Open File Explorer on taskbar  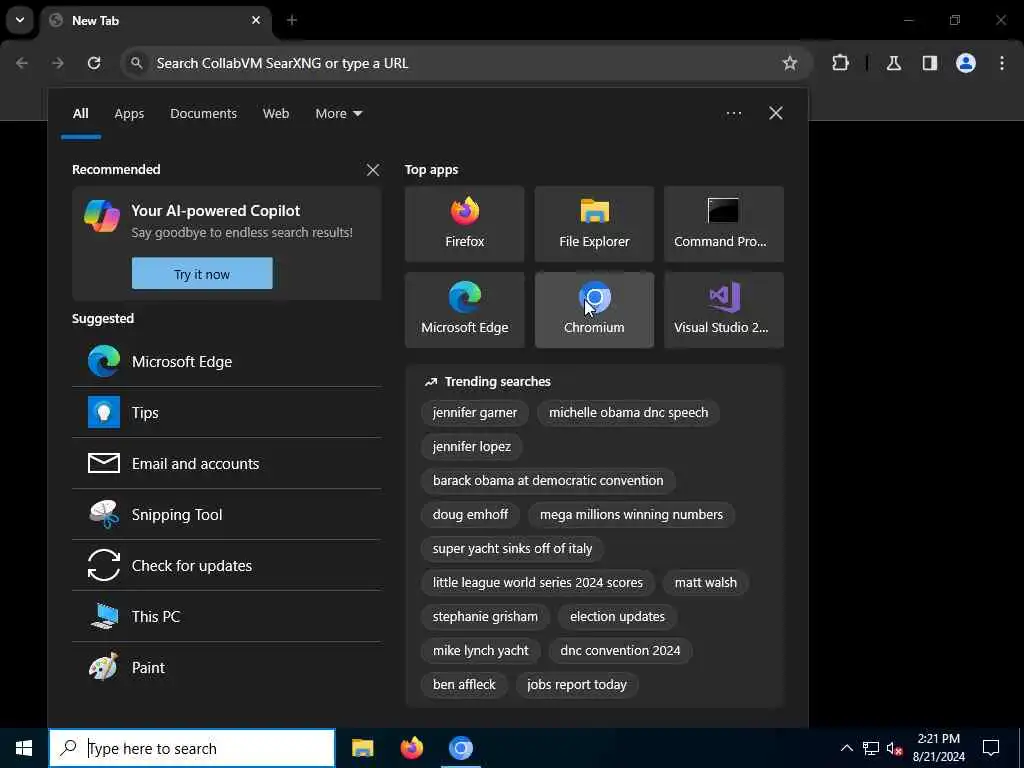tap(362, 748)
